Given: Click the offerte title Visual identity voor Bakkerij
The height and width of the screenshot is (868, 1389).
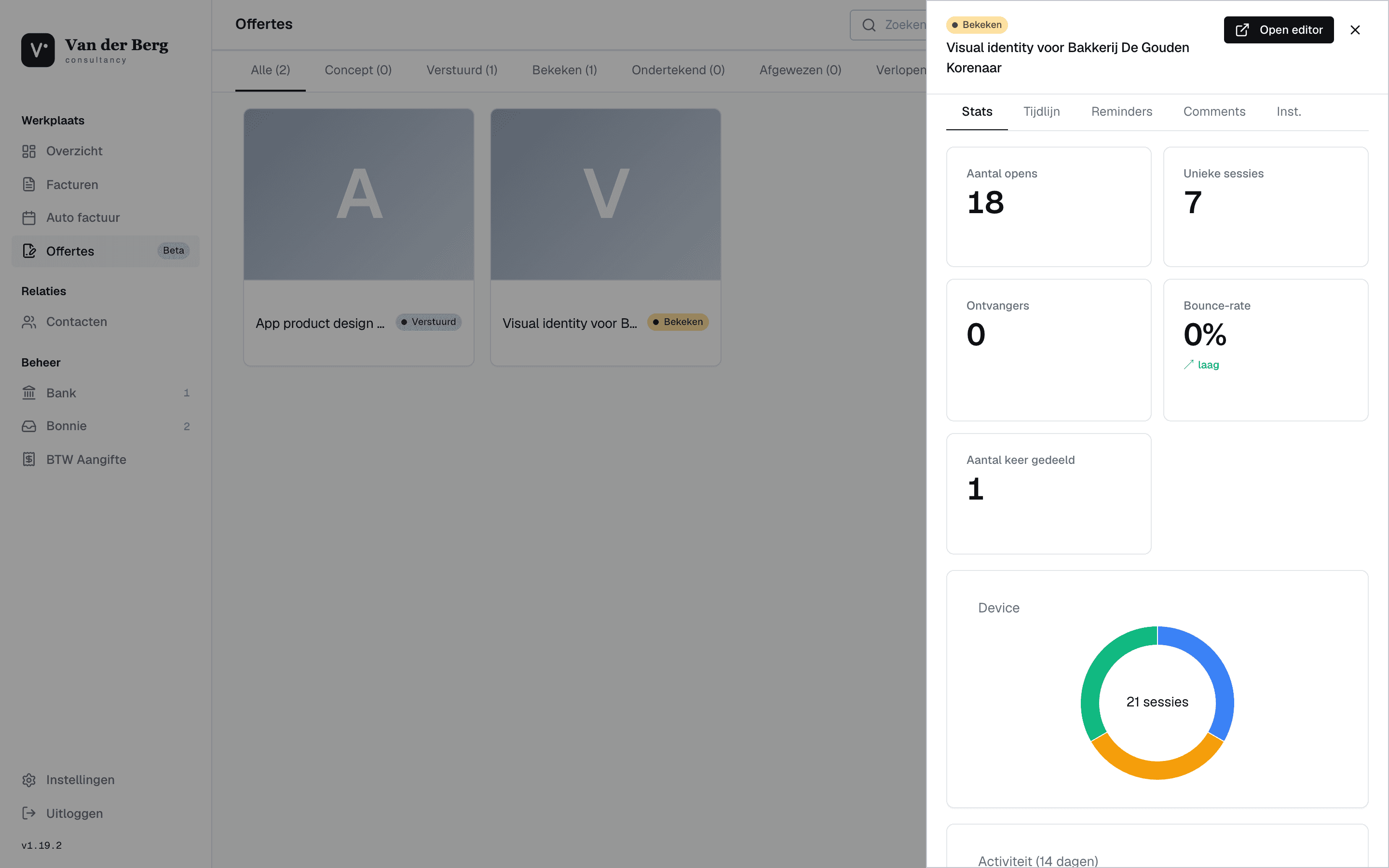Looking at the screenshot, I should pos(1068,57).
